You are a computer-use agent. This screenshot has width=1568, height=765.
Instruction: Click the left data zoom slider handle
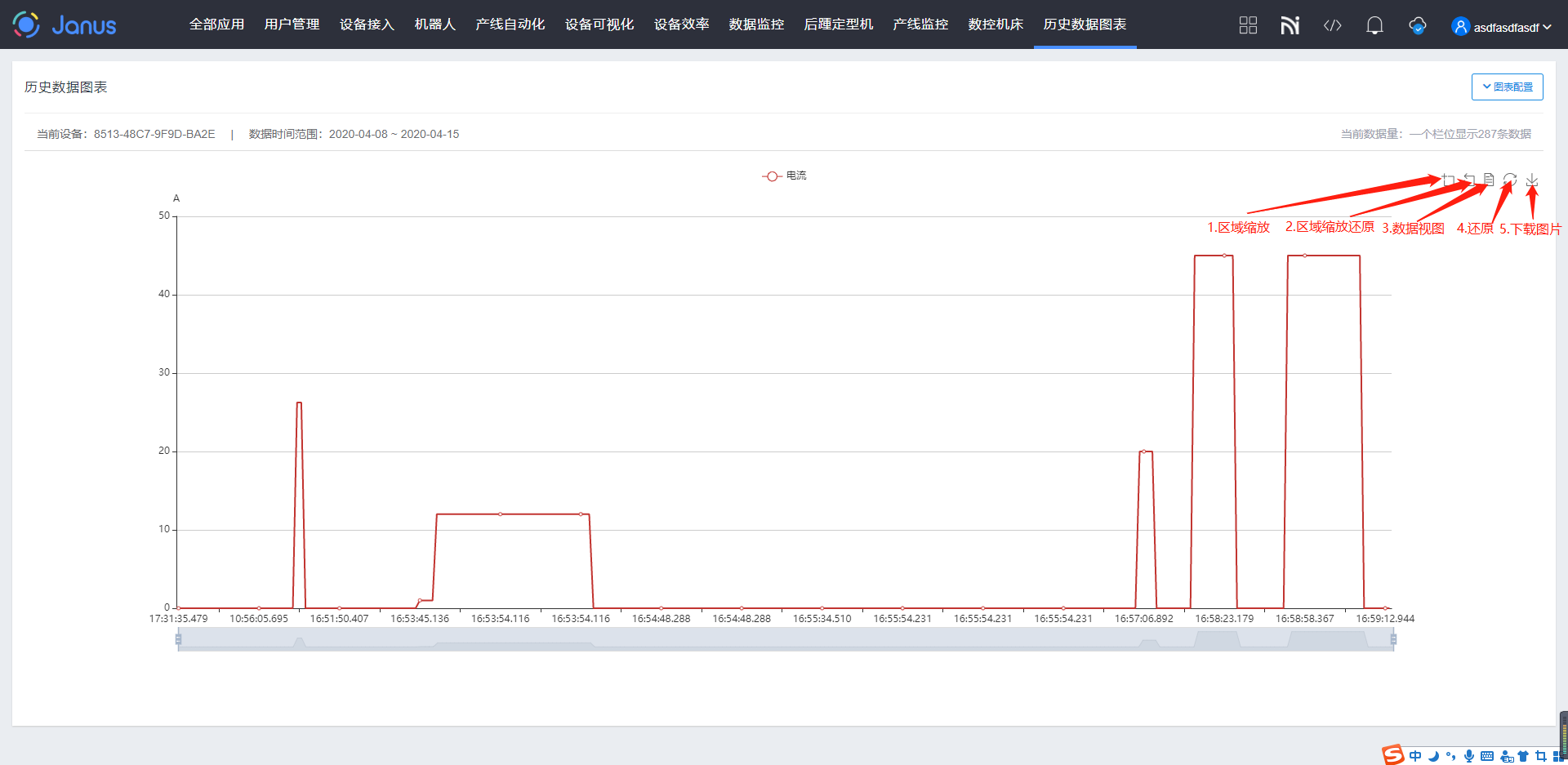(x=178, y=639)
